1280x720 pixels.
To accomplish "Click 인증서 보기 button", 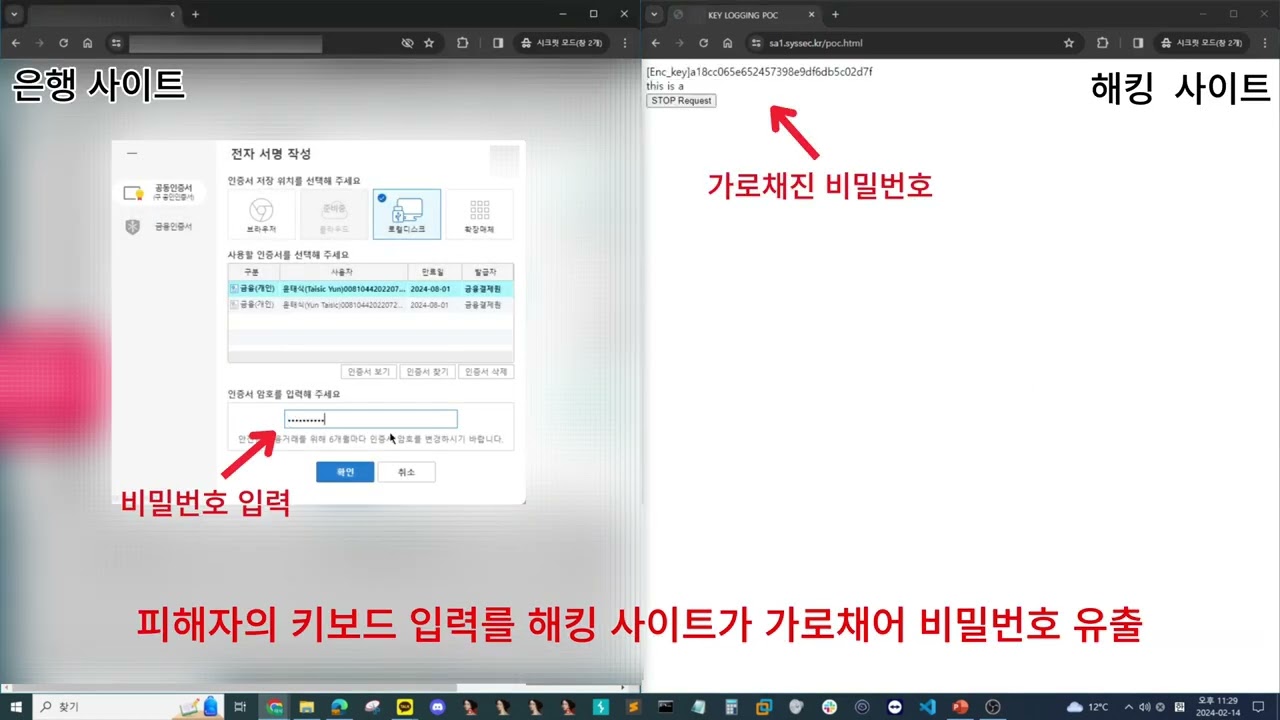I will pyautogui.click(x=369, y=371).
